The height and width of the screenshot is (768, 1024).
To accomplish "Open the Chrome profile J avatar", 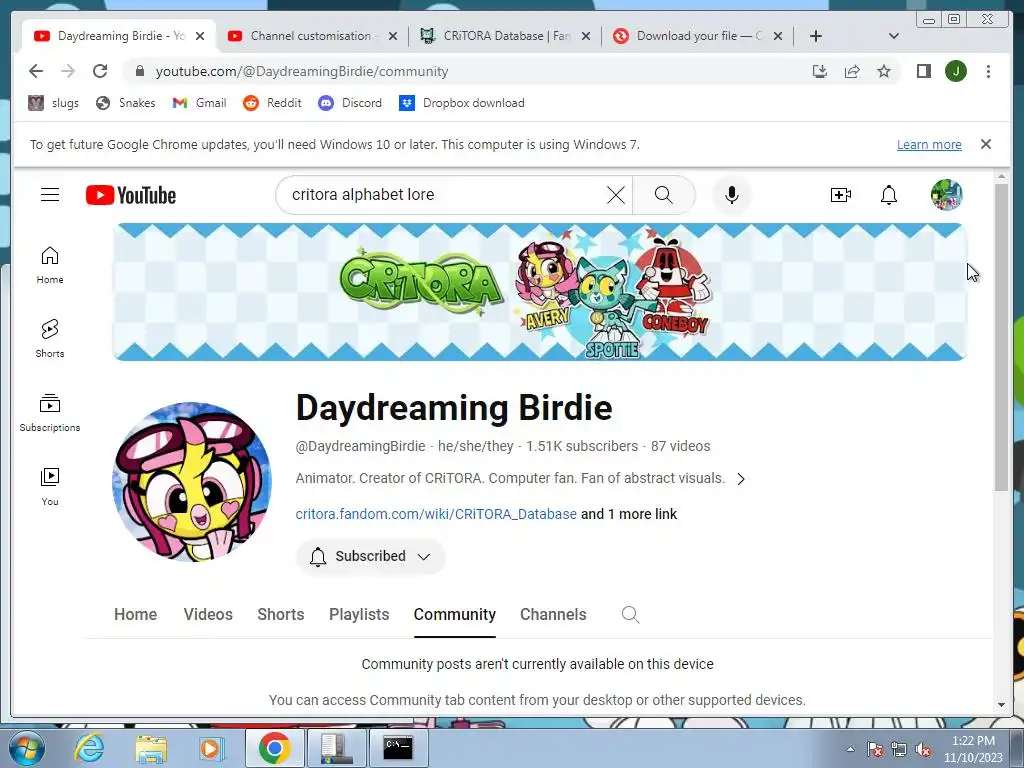I will [x=956, y=71].
